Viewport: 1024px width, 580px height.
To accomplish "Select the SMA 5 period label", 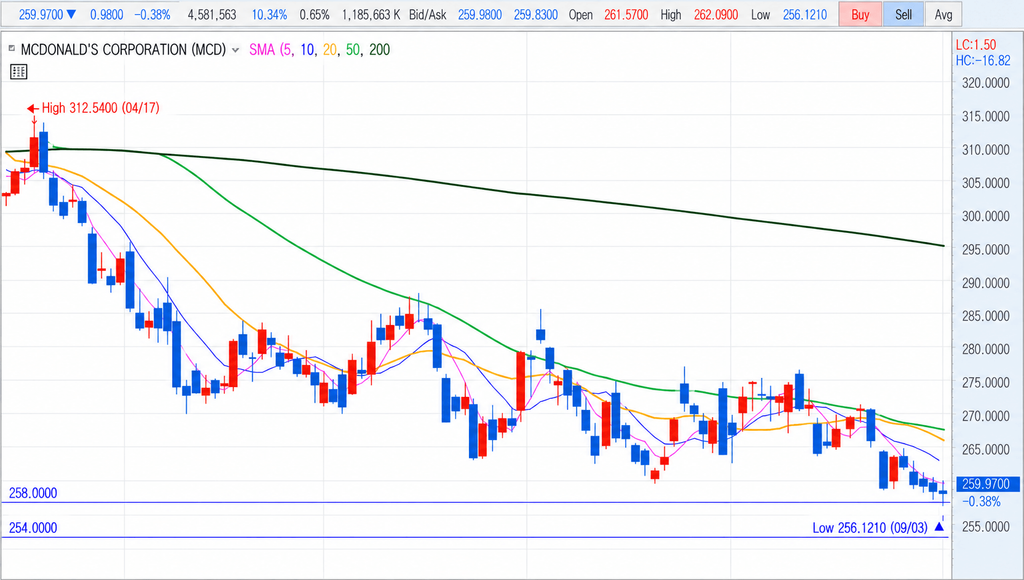I will click(287, 50).
